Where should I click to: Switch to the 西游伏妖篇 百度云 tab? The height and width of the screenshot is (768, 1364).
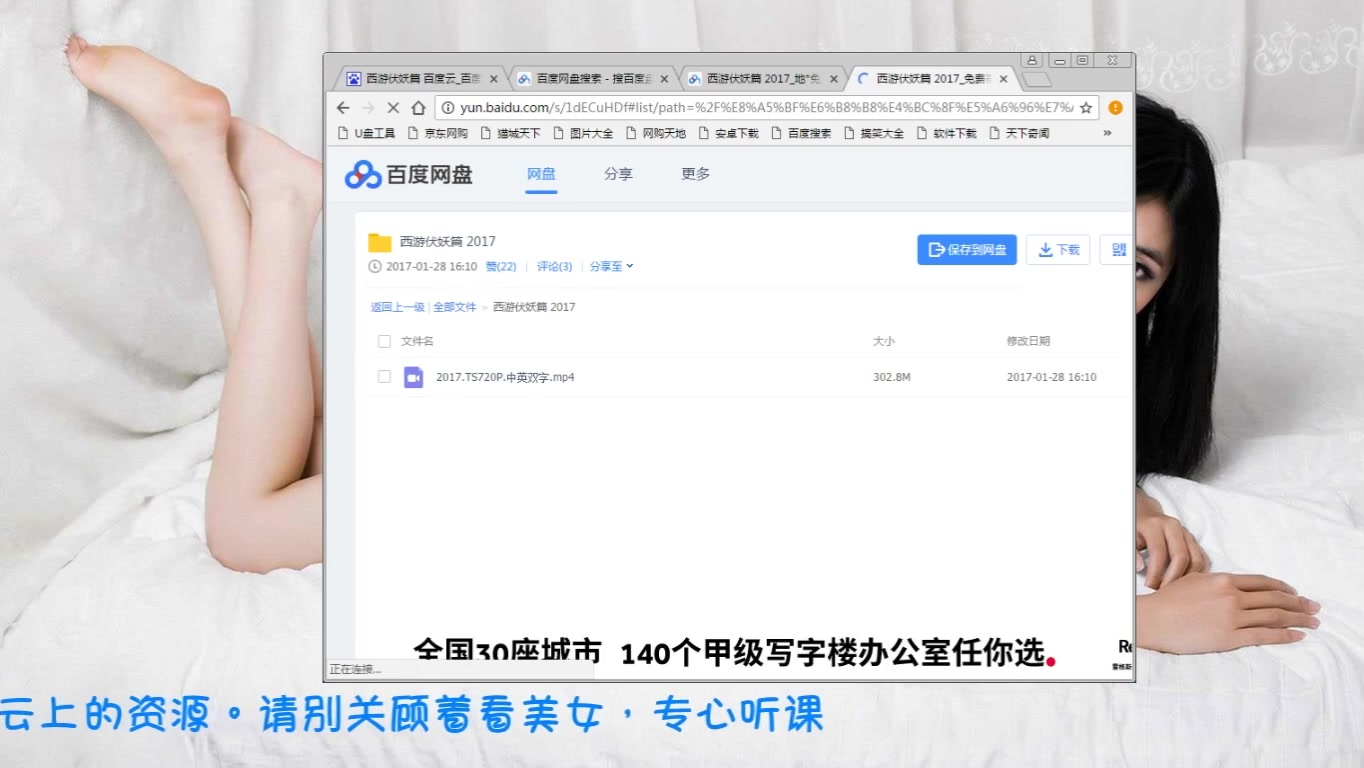click(422, 79)
